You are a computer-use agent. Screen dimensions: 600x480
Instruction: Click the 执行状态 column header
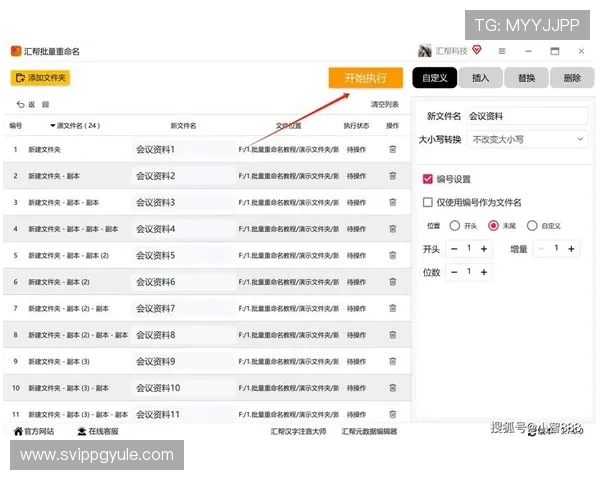click(x=356, y=126)
